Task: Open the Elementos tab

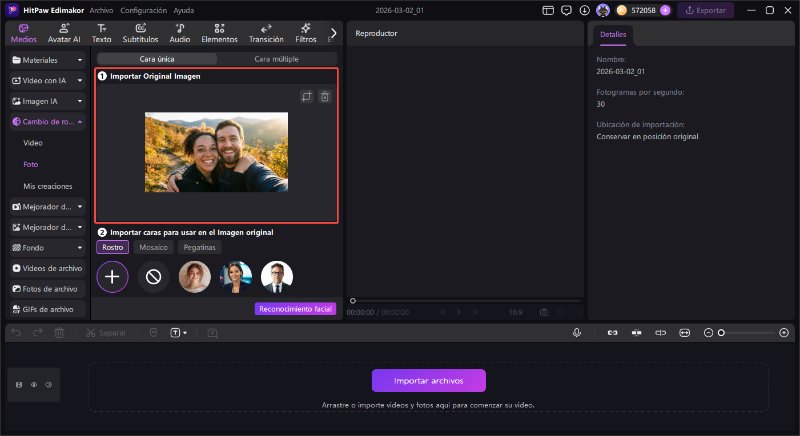Action: tap(219, 33)
